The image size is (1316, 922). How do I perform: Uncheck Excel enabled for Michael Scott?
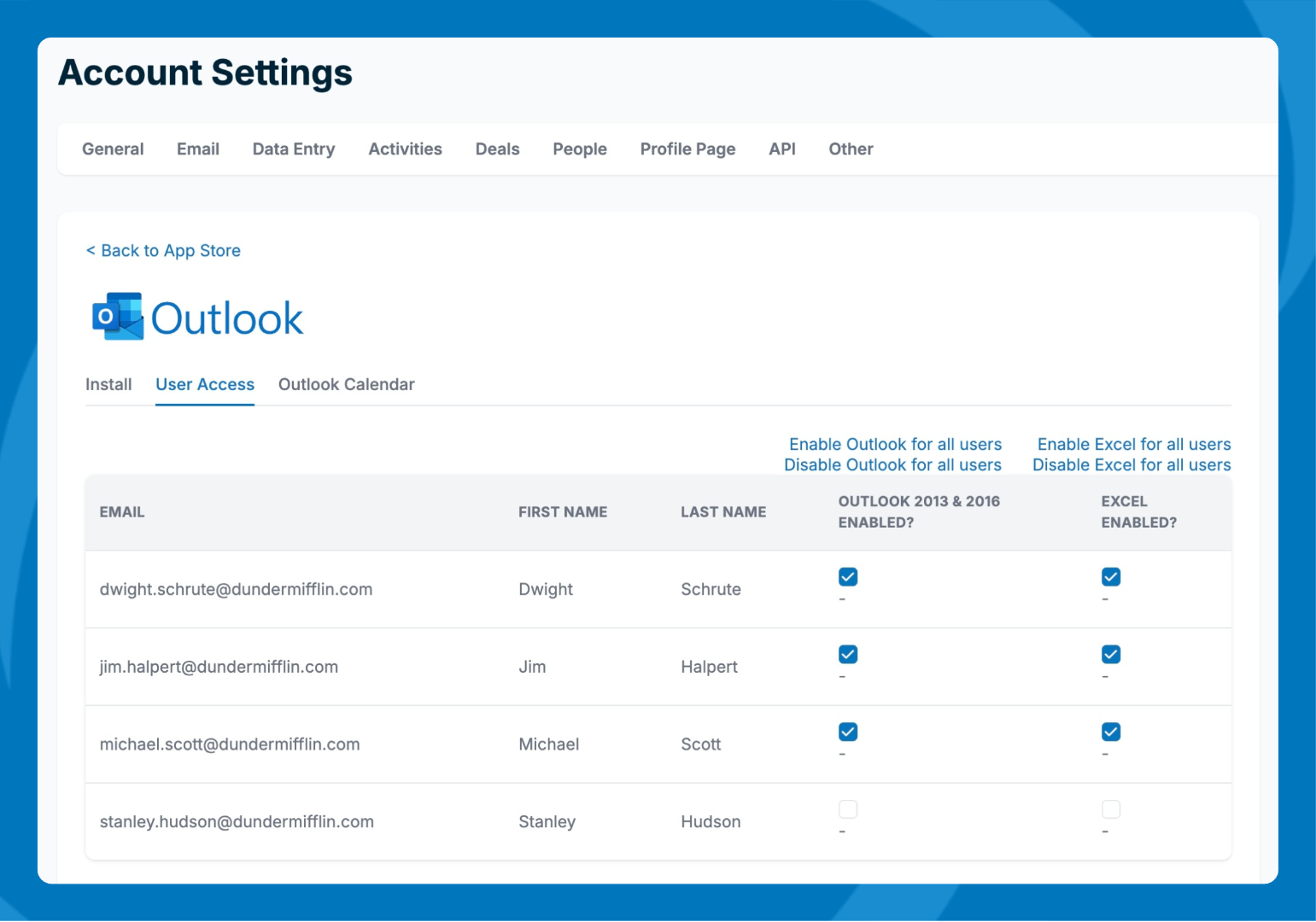[1110, 732]
